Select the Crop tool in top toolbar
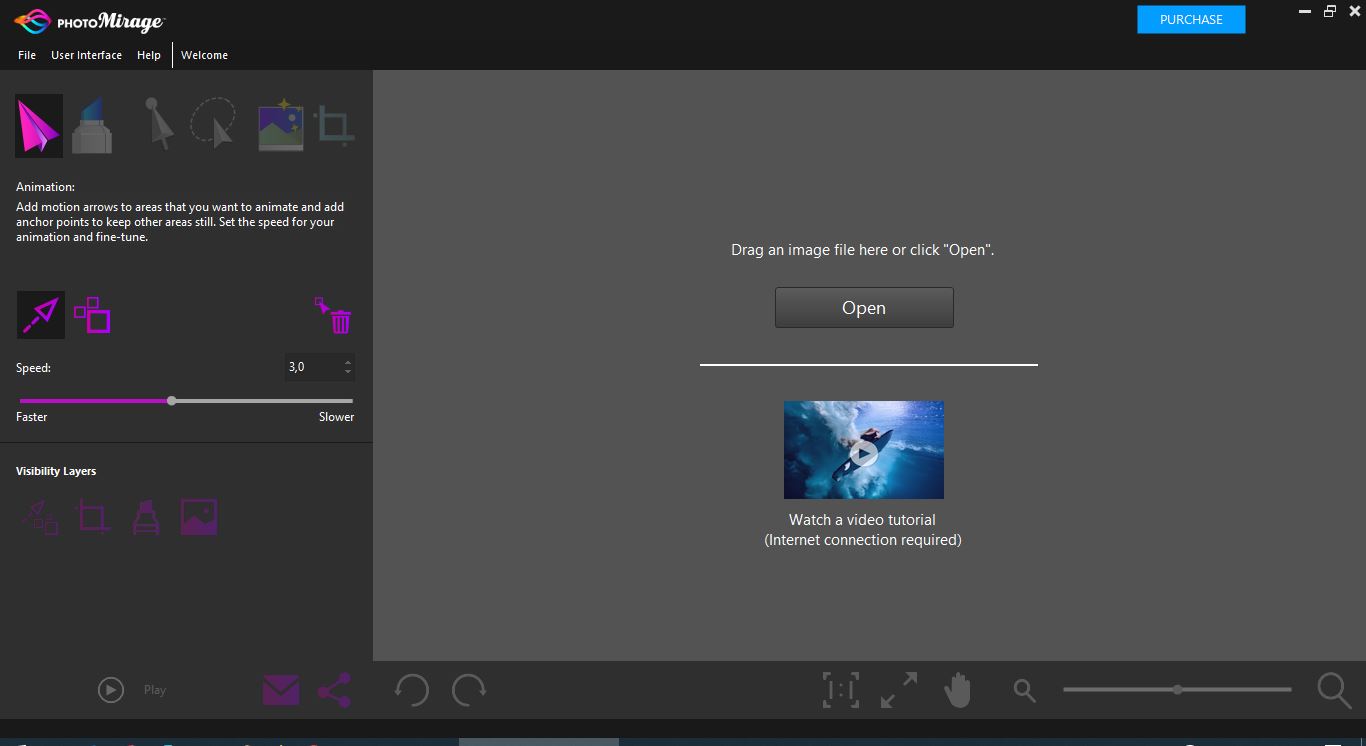Viewport: 1366px width, 746px height. tap(334, 126)
